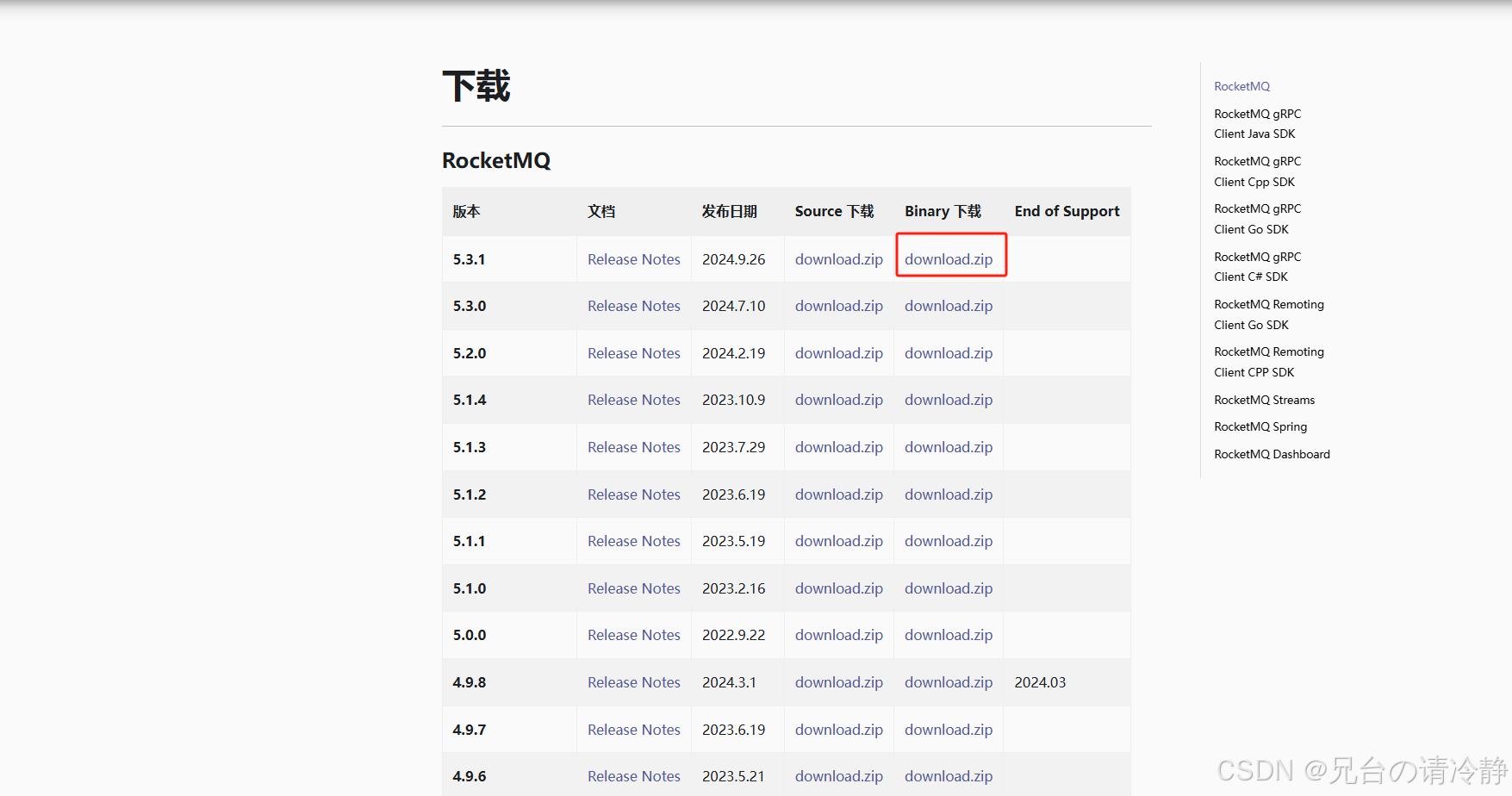Download binary zip for version 5.1.1
Viewport: 1512px width, 796px height.
(949, 541)
